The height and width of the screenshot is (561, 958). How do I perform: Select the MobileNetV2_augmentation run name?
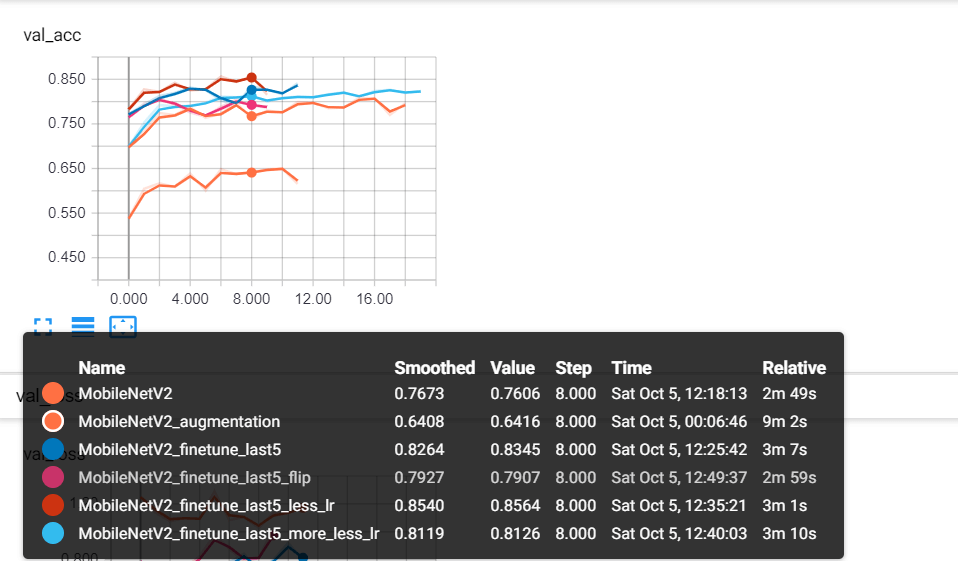pyautogui.click(x=179, y=422)
